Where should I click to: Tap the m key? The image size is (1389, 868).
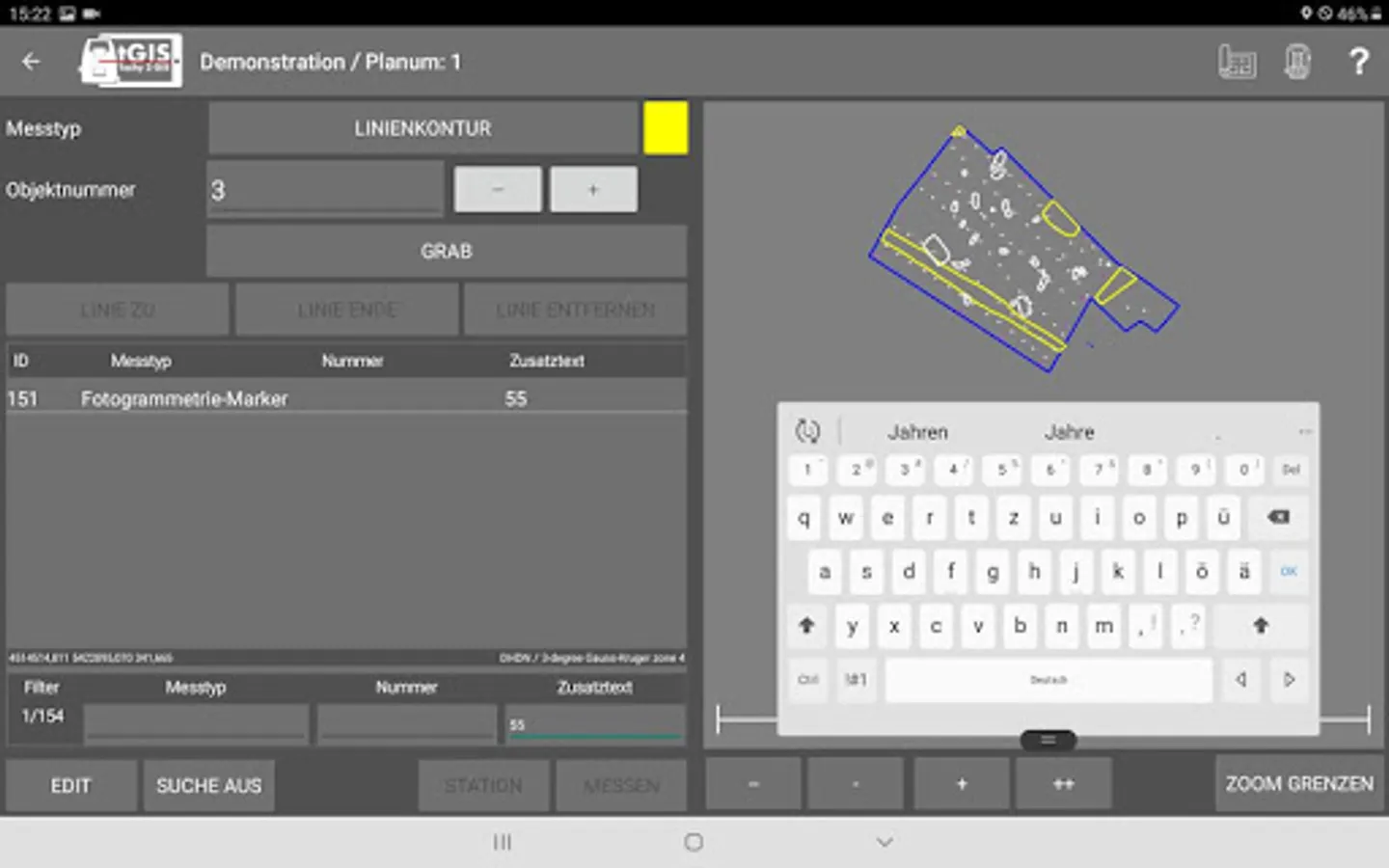(x=1103, y=625)
